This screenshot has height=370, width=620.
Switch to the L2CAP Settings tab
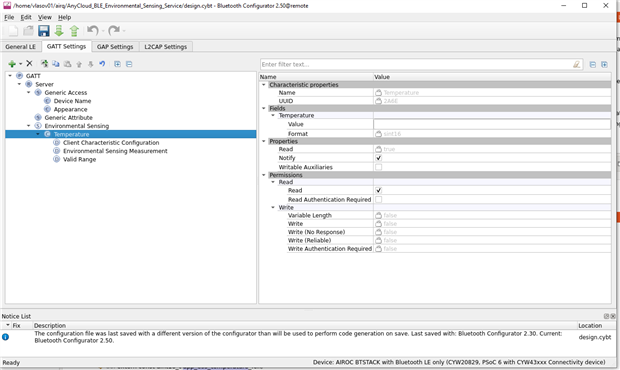(165, 47)
